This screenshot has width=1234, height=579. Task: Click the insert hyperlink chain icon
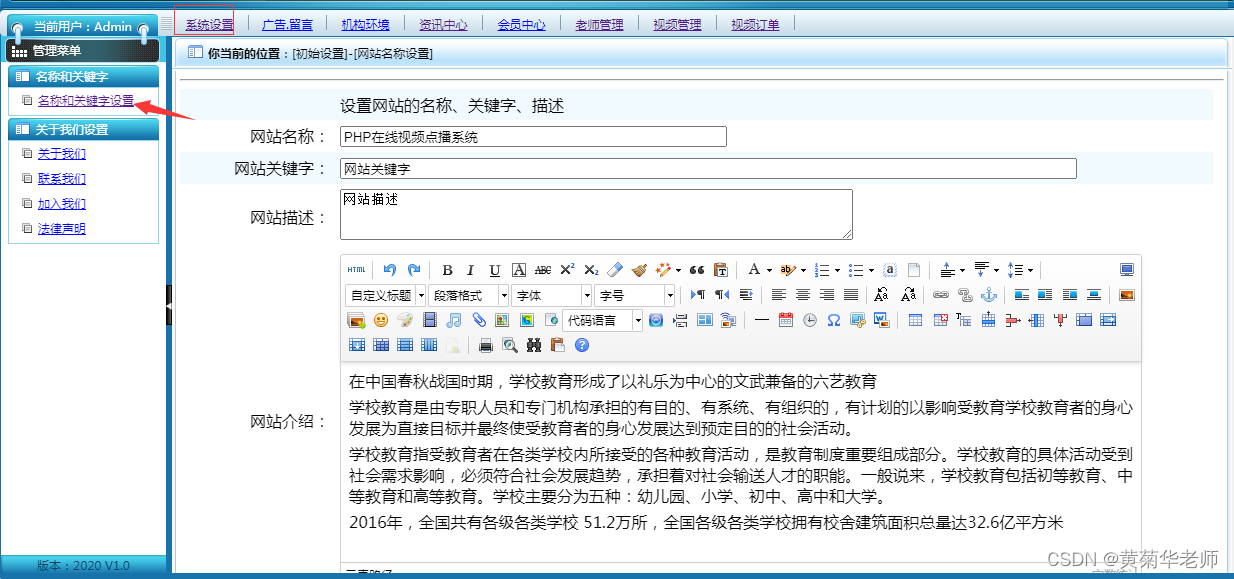[940, 295]
